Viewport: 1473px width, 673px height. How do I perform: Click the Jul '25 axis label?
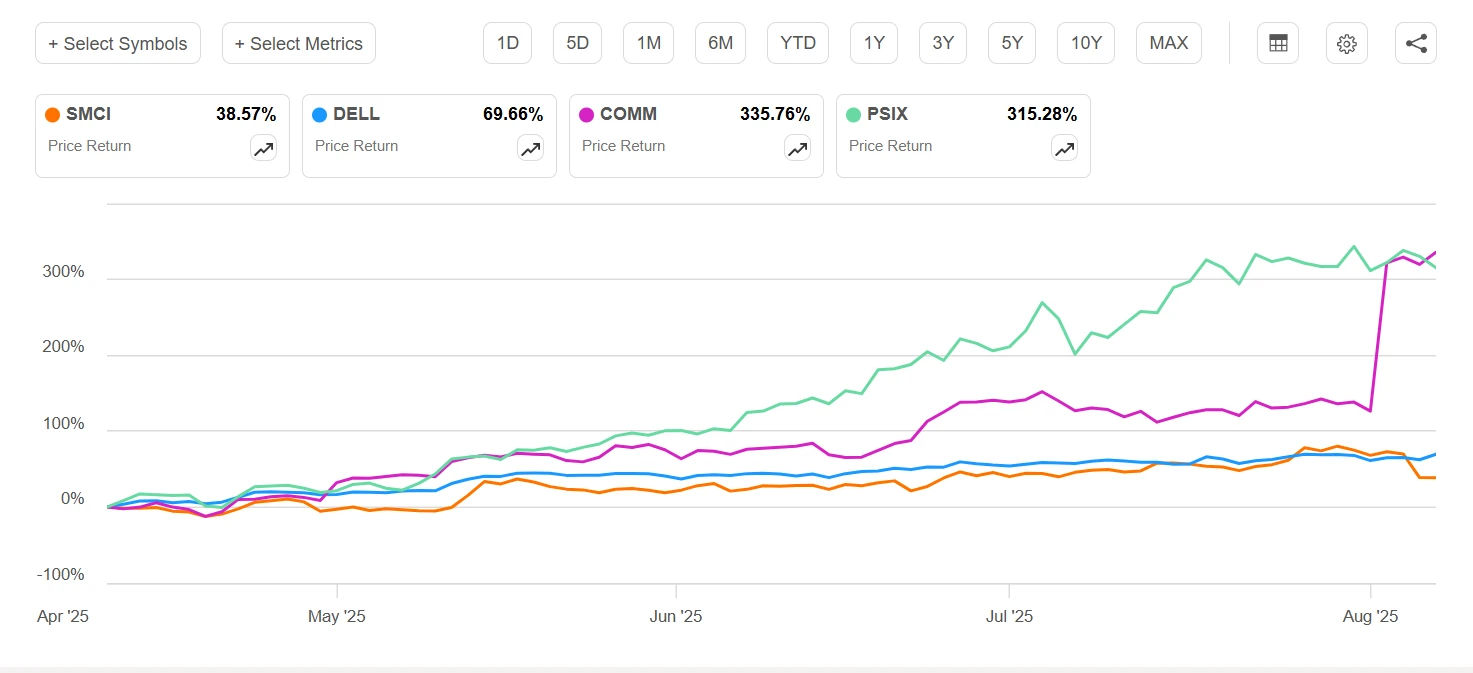1009,616
